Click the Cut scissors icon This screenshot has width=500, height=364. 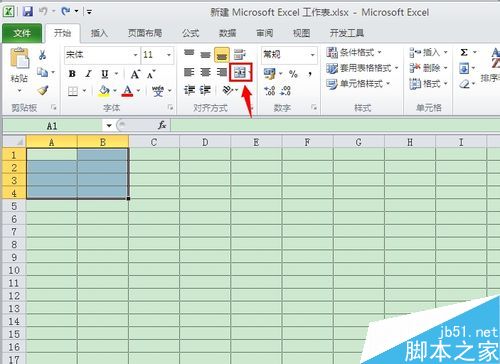[x=42, y=55]
